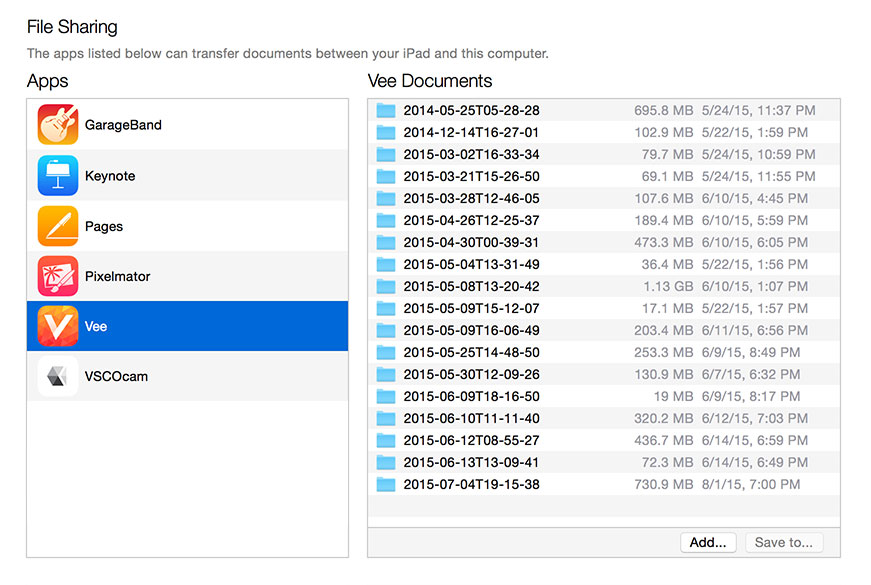Select document name 2015-06-09T18-16-50

(472, 396)
